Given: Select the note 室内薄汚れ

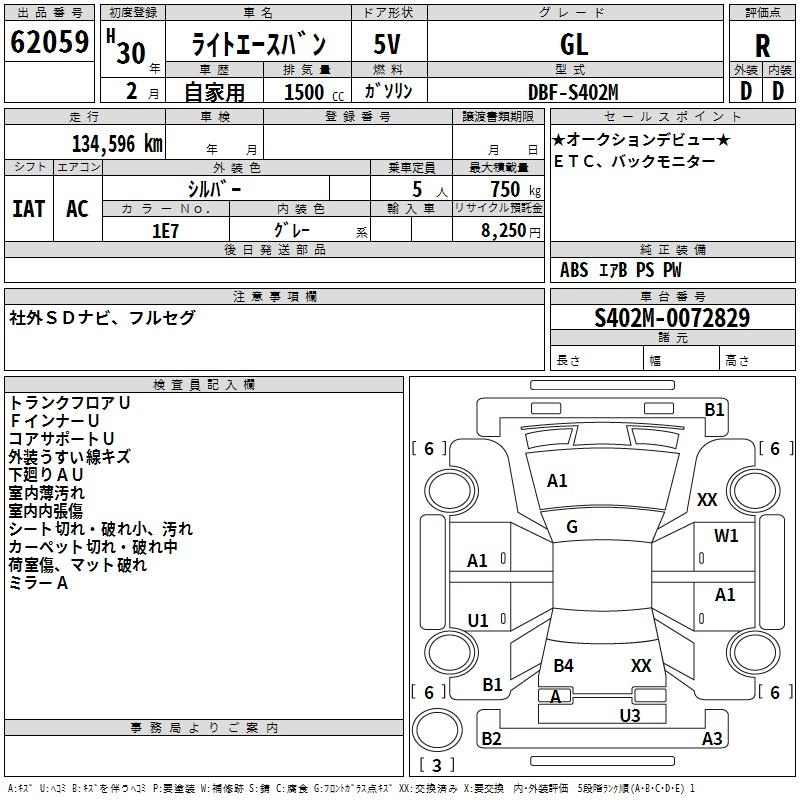Looking at the screenshot, I should pos(46,493).
